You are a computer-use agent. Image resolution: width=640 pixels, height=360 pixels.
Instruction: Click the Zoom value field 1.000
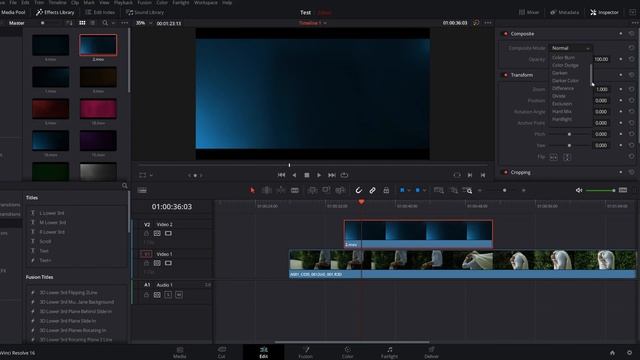[602, 89]
